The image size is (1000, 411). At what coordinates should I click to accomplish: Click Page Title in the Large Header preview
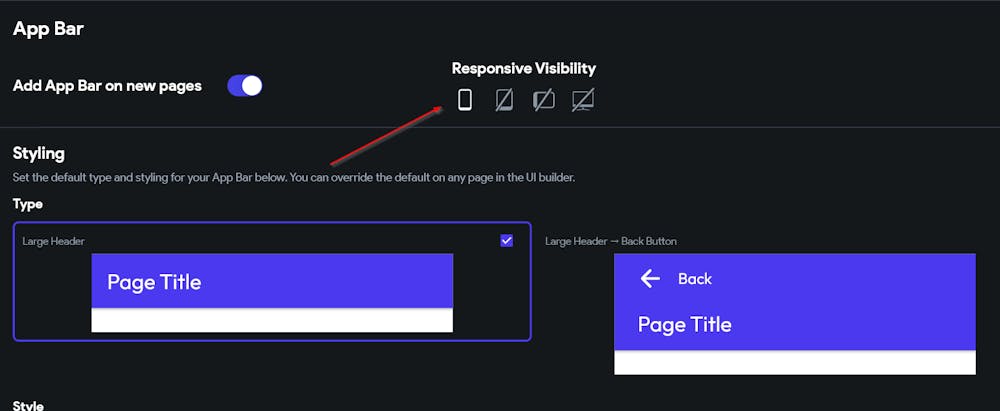154,282
